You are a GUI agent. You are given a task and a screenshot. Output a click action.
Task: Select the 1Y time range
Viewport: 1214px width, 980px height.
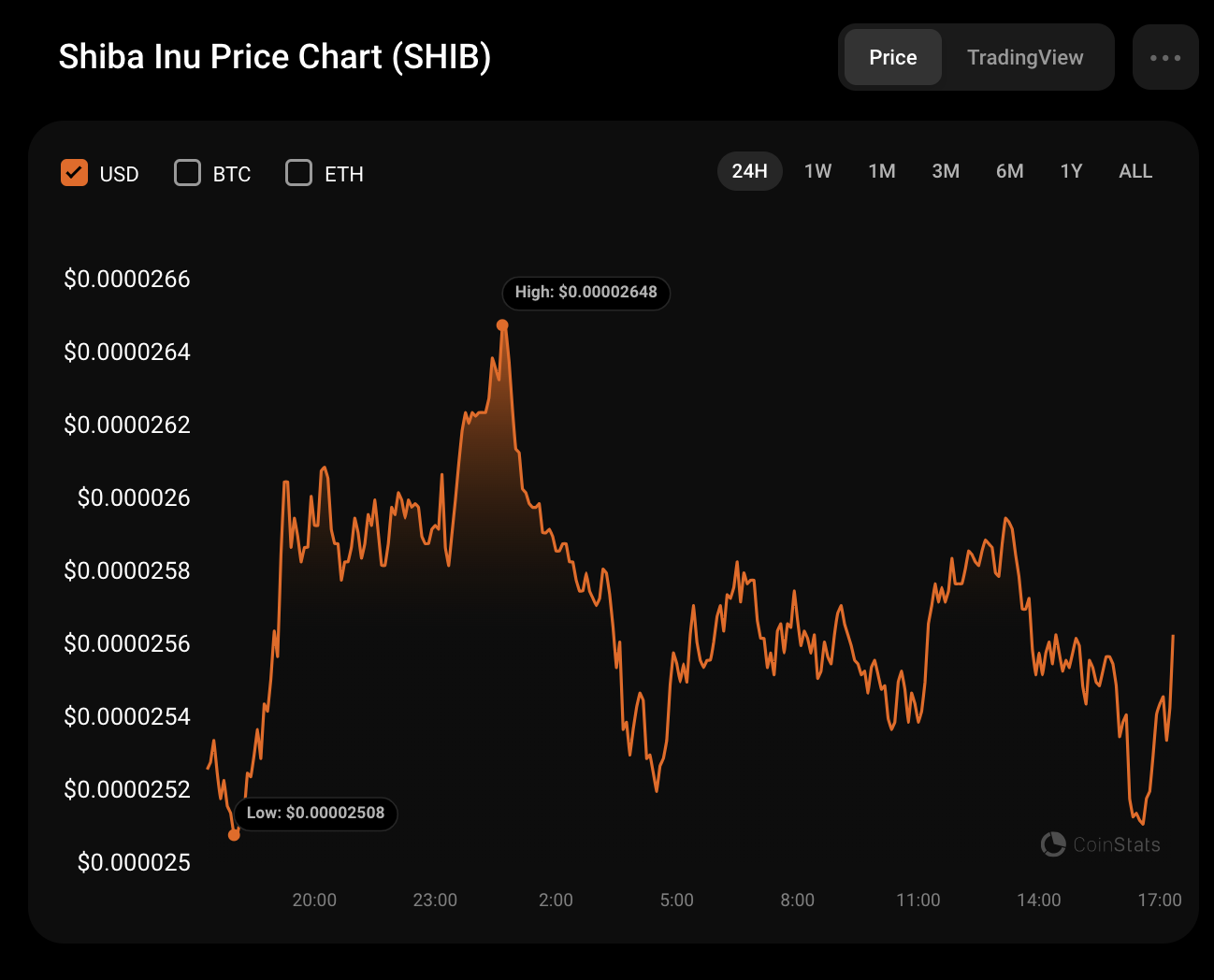point(1071,171)
